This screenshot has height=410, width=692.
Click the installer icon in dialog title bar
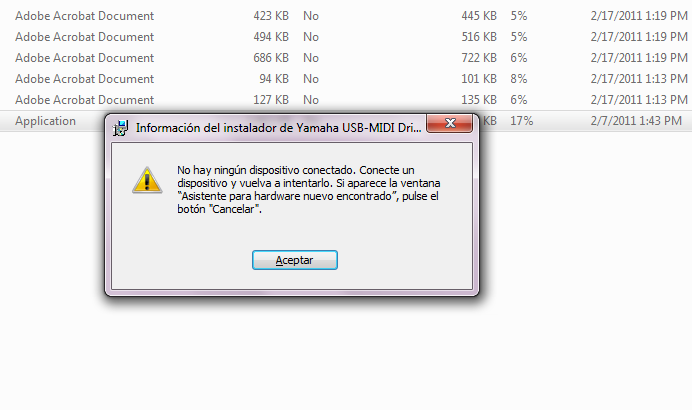(120, 128)
